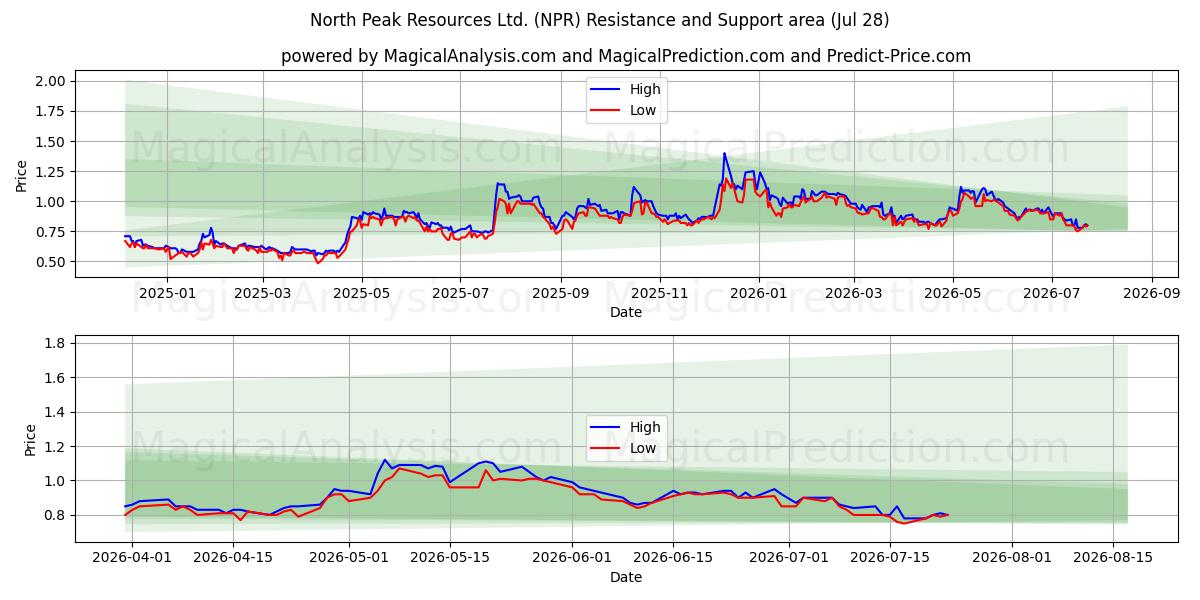Click the top chart y-axis value 0.50
The width and height of the screenshot is (1200, 600).
pyautogui.click(x=50, y=262)
